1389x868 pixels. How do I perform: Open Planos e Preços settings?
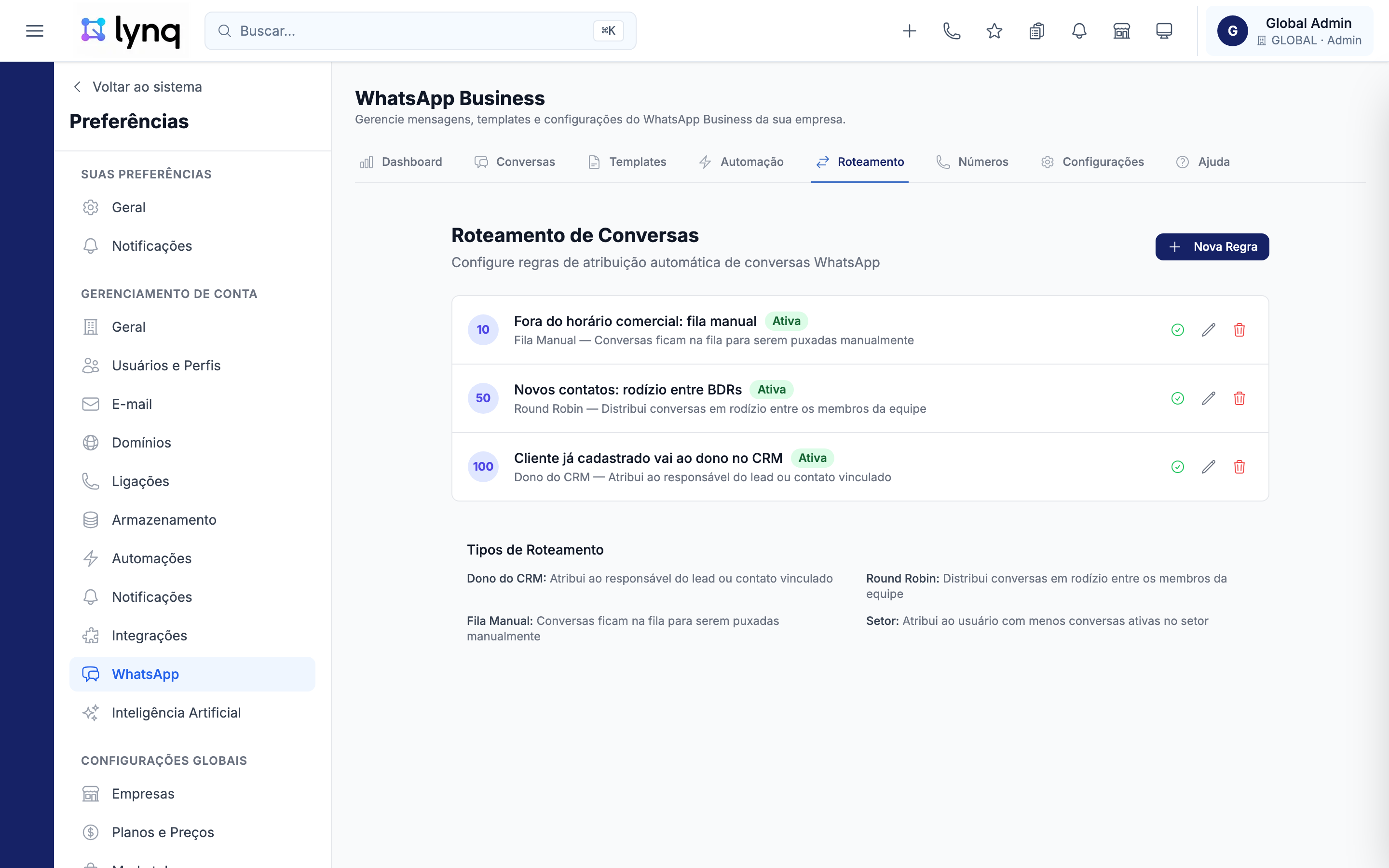pyautogui.click(x=192, y=832)
